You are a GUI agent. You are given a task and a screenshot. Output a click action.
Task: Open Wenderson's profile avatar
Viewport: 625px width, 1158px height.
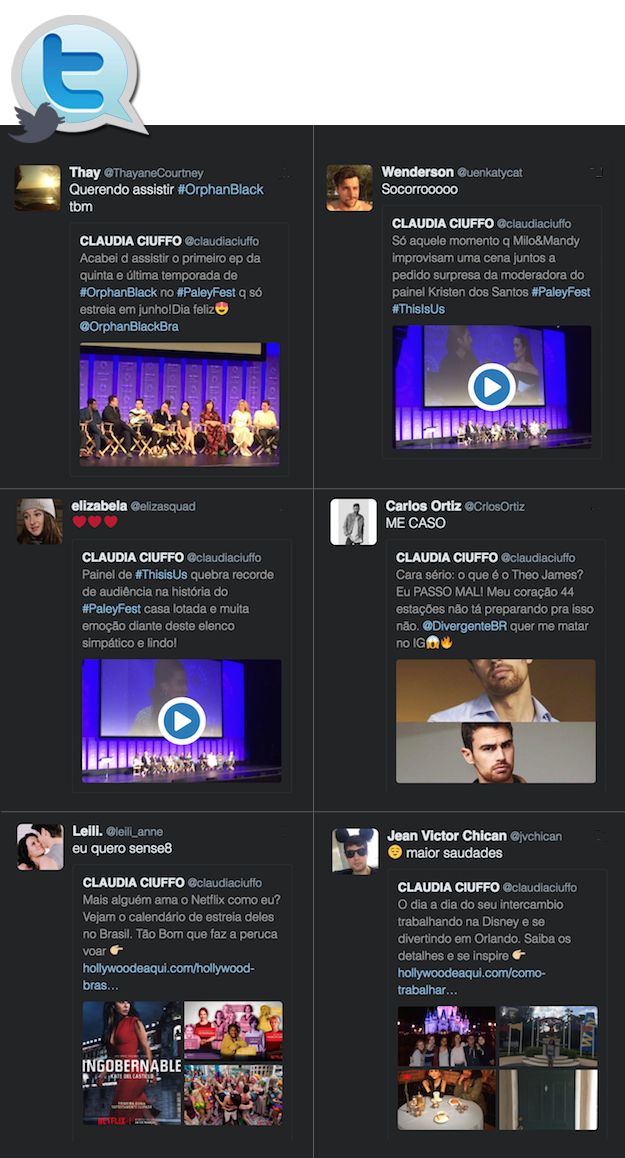350,188
